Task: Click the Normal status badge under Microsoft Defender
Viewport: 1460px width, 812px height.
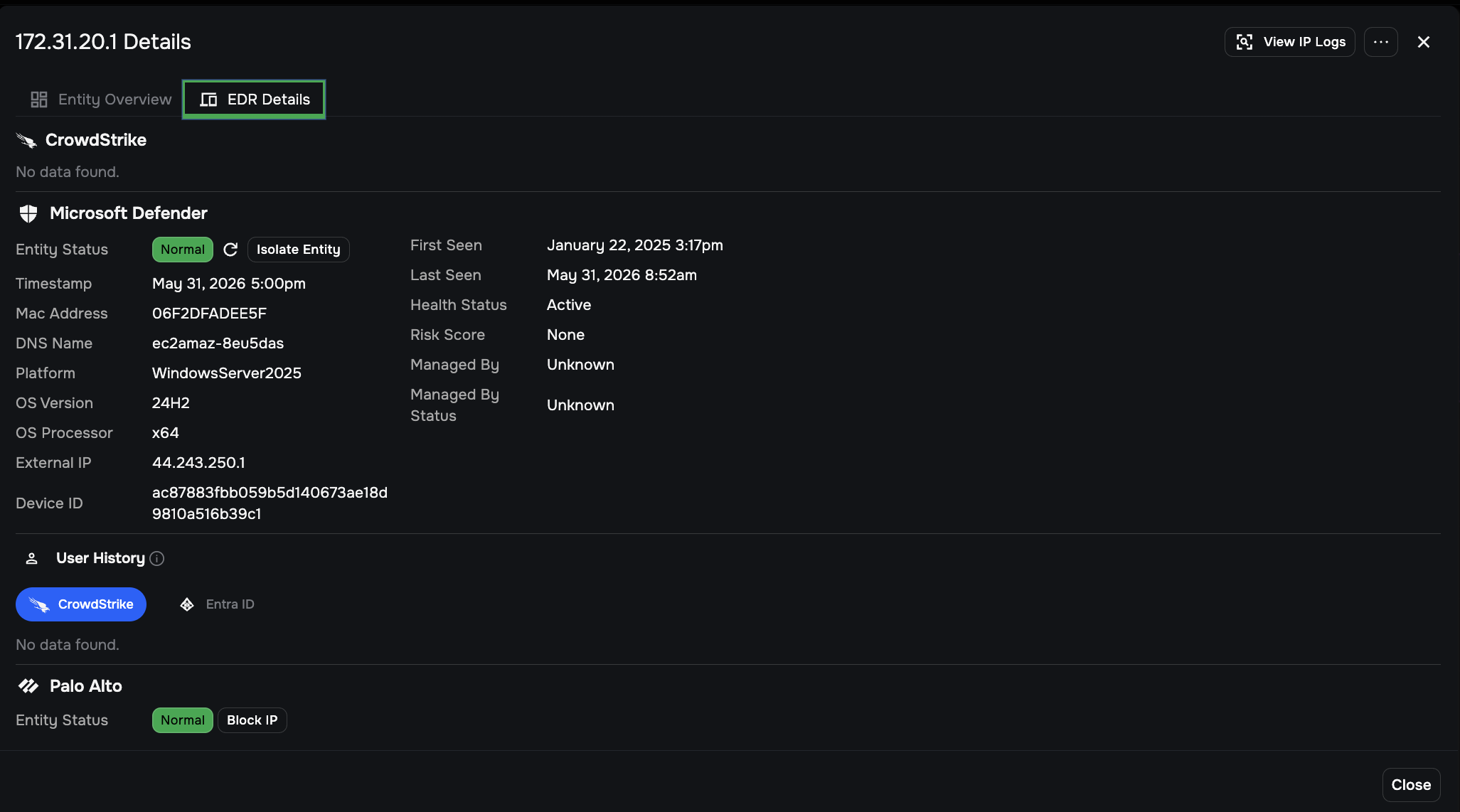Action: coord(182,250)
